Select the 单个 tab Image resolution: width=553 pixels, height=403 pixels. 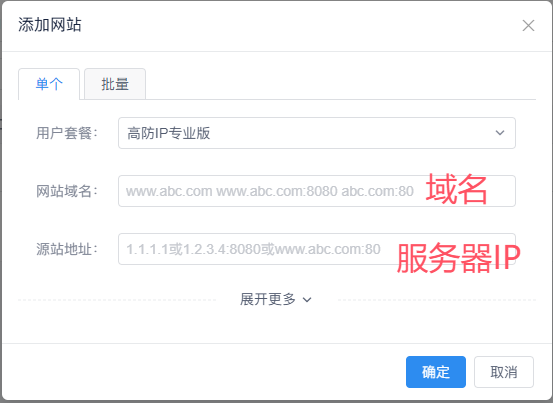(49, 84)
